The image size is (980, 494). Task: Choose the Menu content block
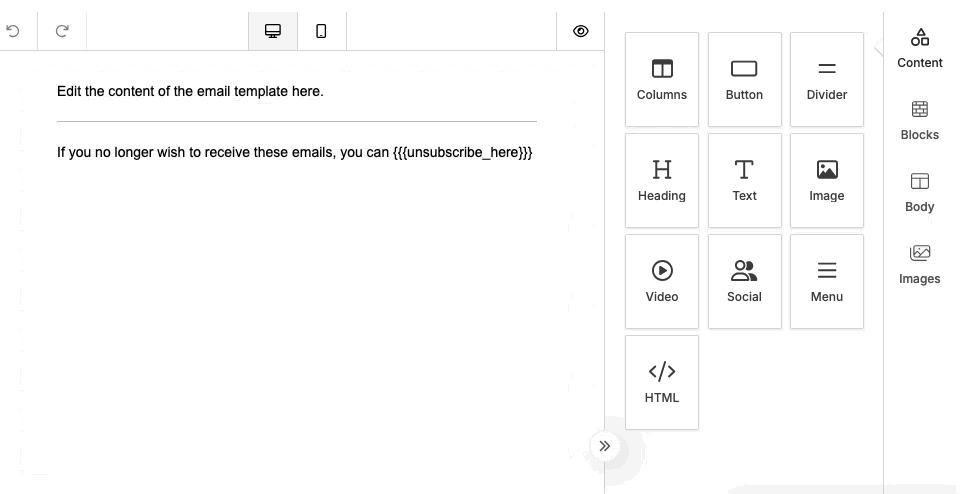(827, 282)
